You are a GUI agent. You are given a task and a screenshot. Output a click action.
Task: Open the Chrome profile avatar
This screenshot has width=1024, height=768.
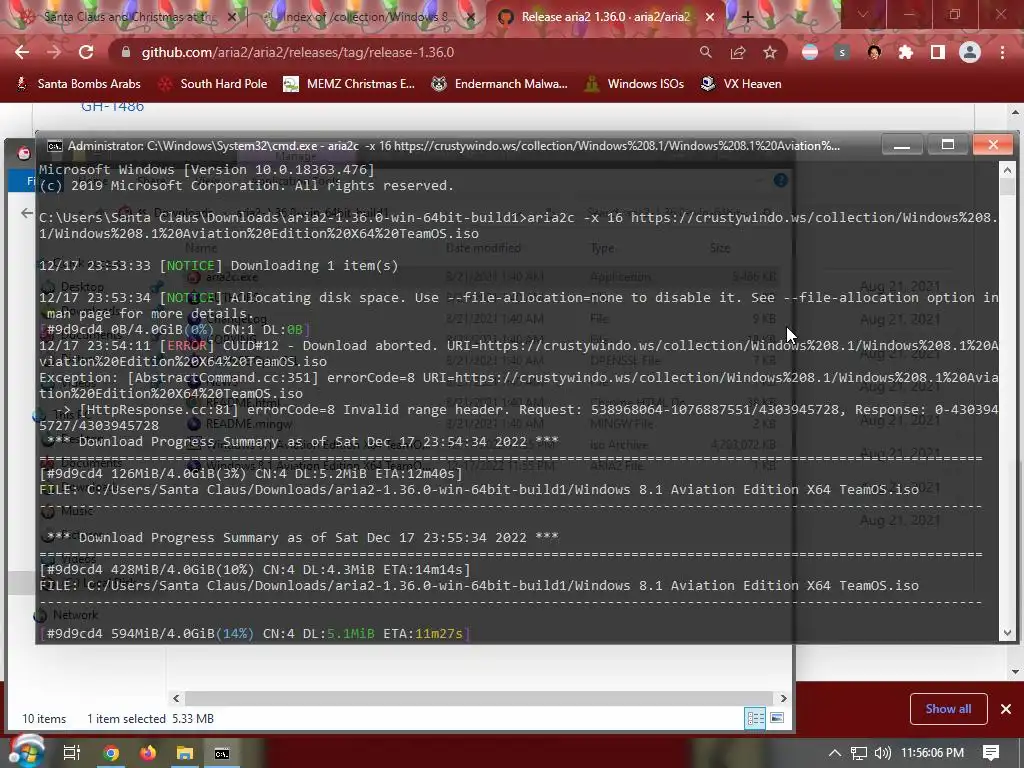click(x=970, y=52)
